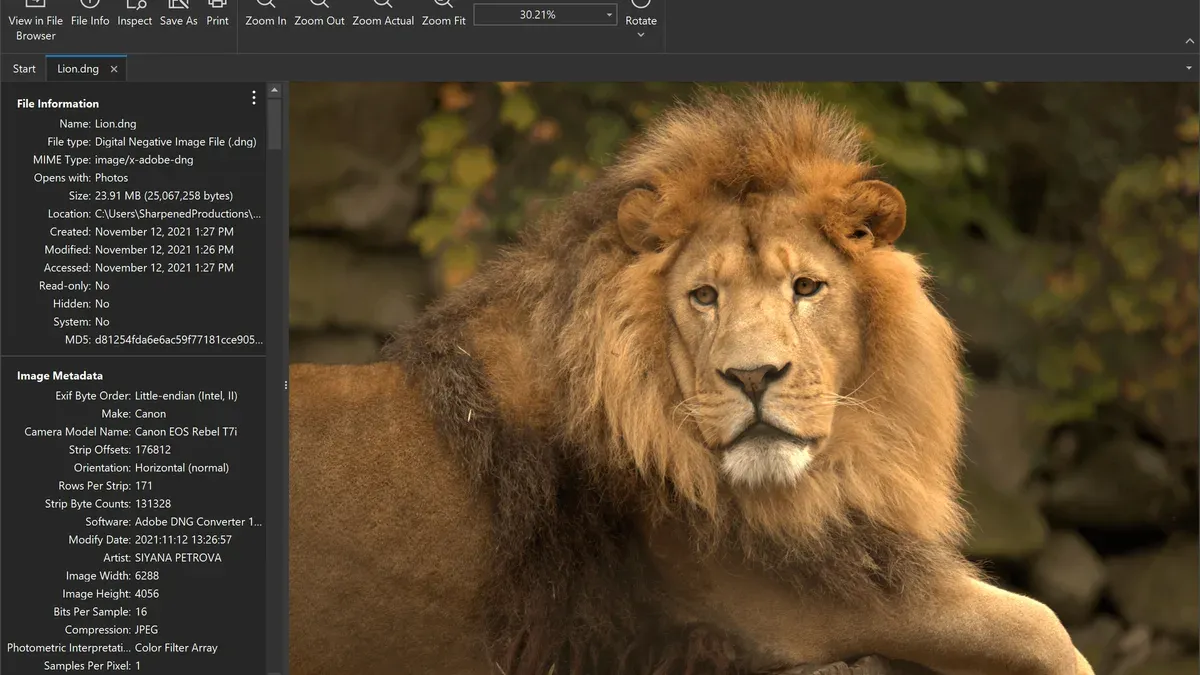The width and height of the screenshot is (1200, 675).
Task: Select the Location path value
Action: coord(178,214)
